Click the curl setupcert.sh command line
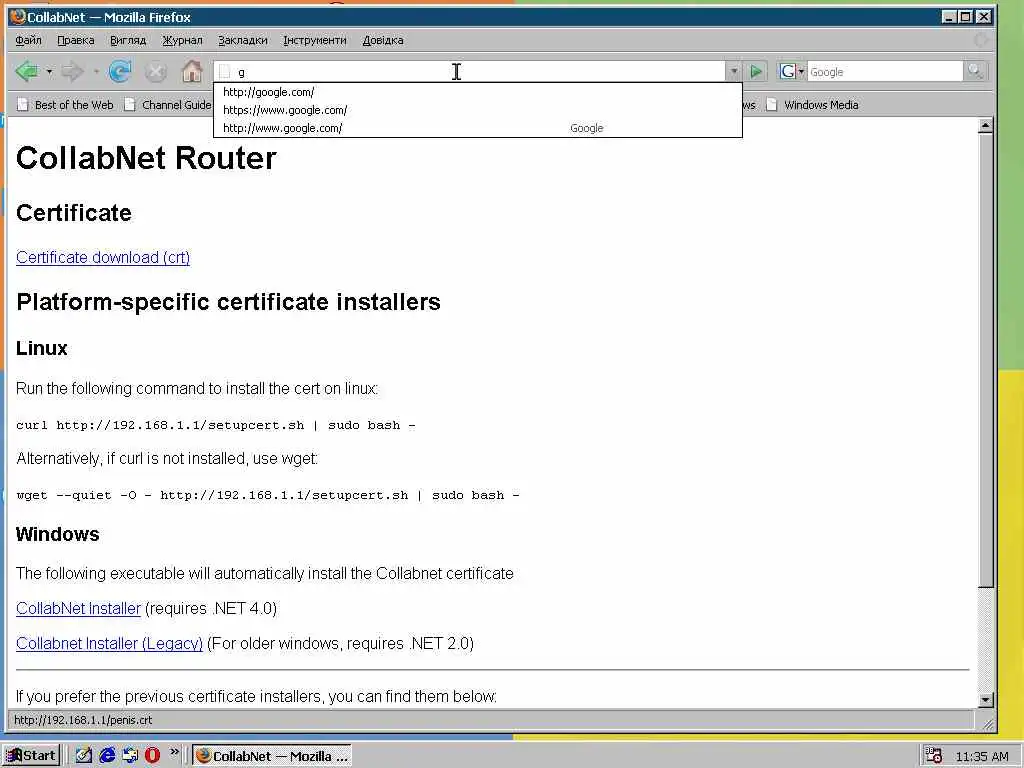This screenshot has height=768, width=1024. point(216,425)
